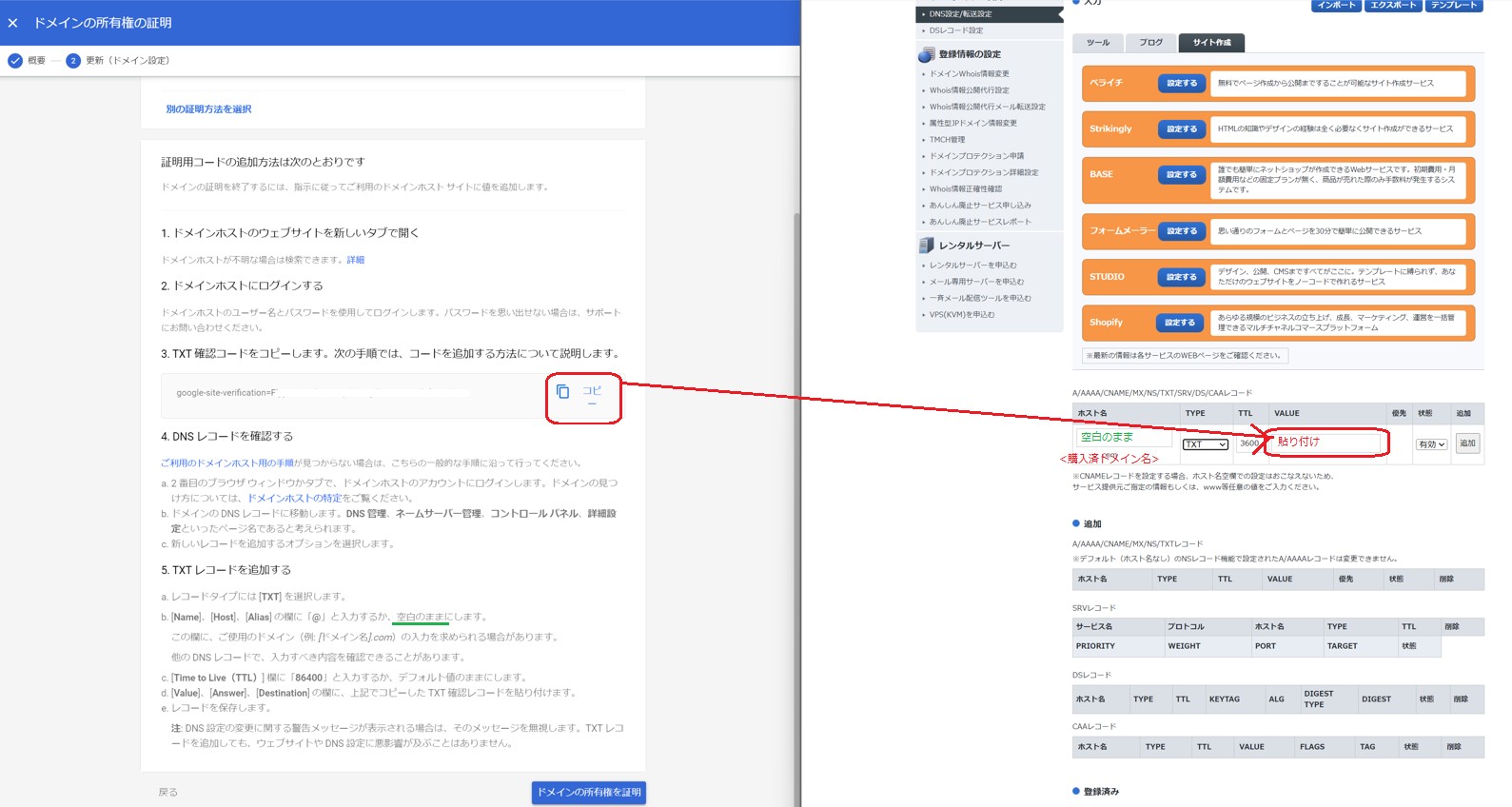The height and width of the screenshot is (807, 1512).
Task: Open 属性型JPドメイン情報変更 in sidebar
Action: tap(972, 123)
